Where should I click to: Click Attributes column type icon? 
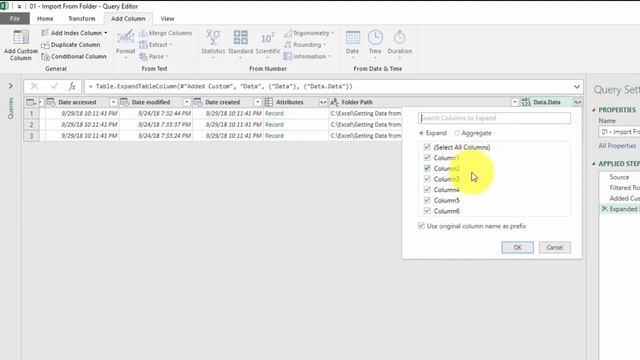[x=269, y=102]
